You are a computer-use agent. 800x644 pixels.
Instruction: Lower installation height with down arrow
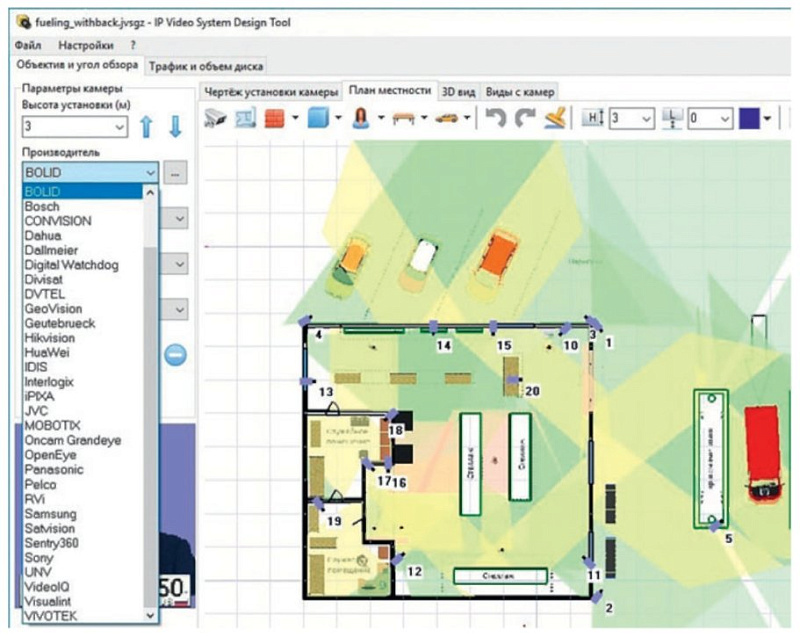[175, 126]
